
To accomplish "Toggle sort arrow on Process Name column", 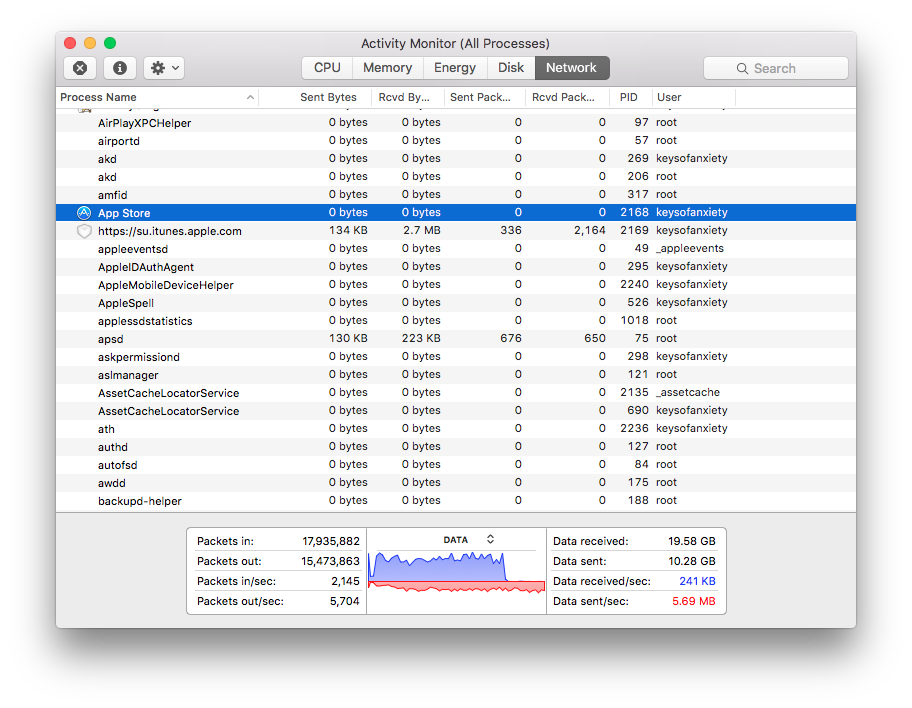I will [250, 97].
